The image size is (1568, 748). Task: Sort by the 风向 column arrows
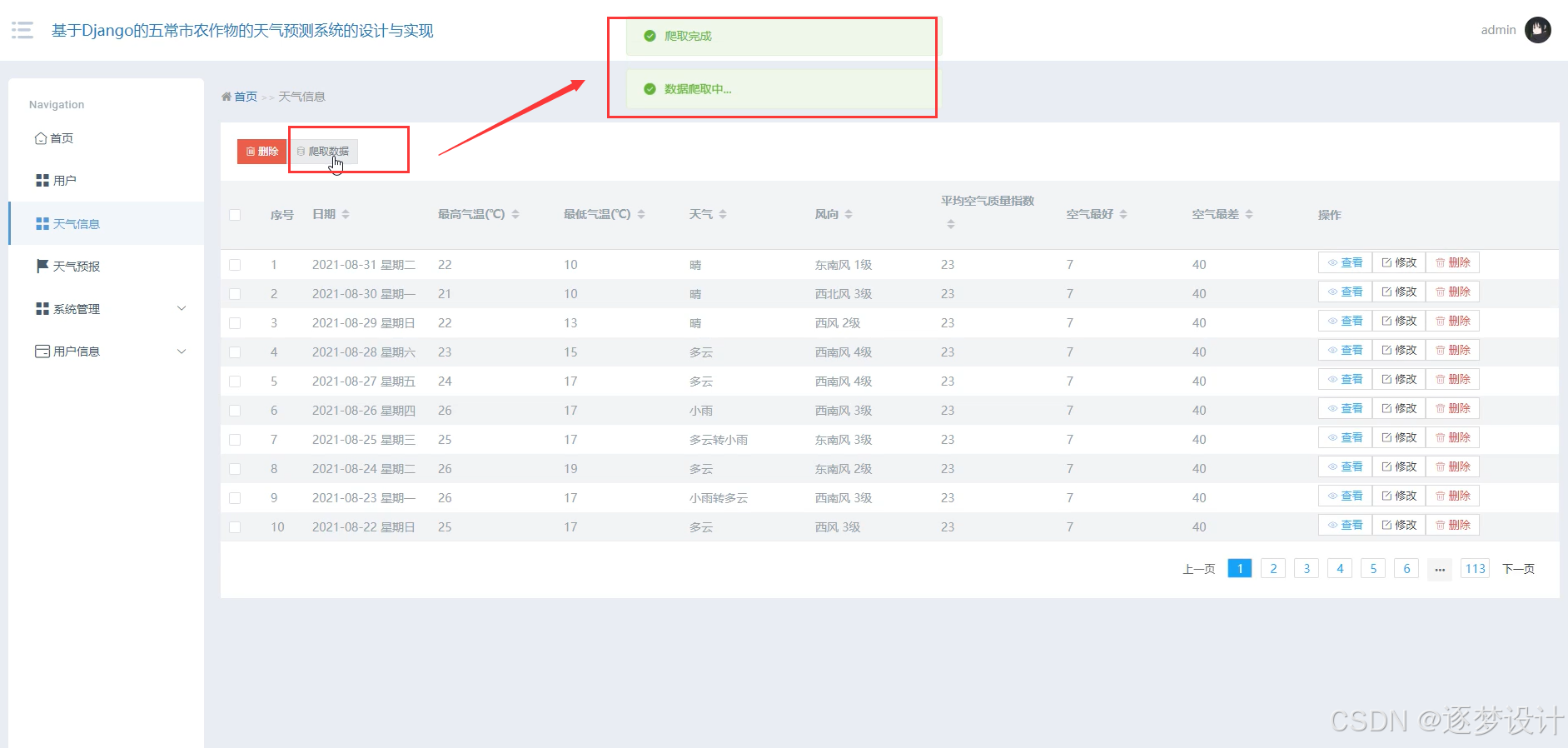click(849, 215)
